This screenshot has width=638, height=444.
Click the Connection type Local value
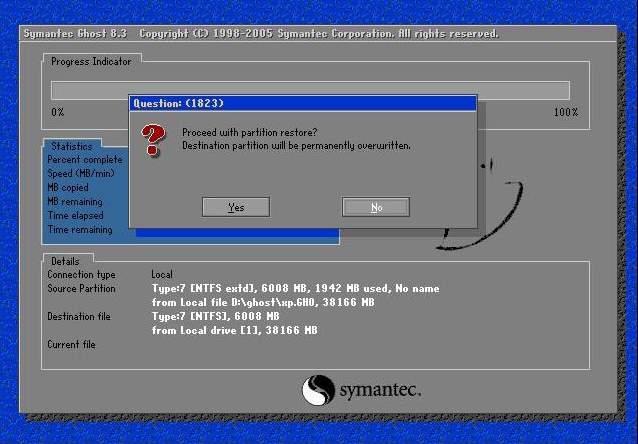click(162, 274)
